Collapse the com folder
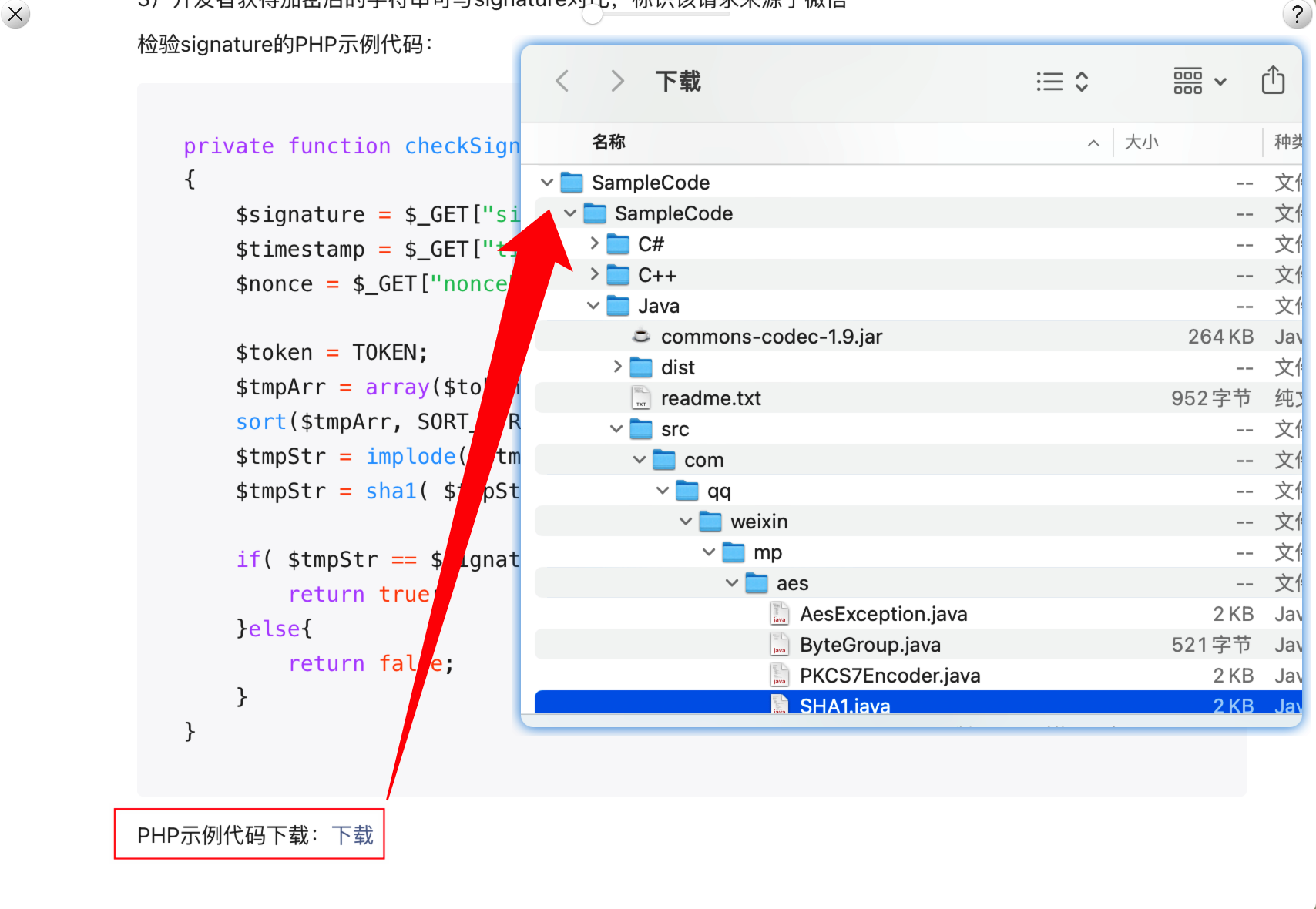Viewport: 1316px width, 909px height. click(640, 460)
